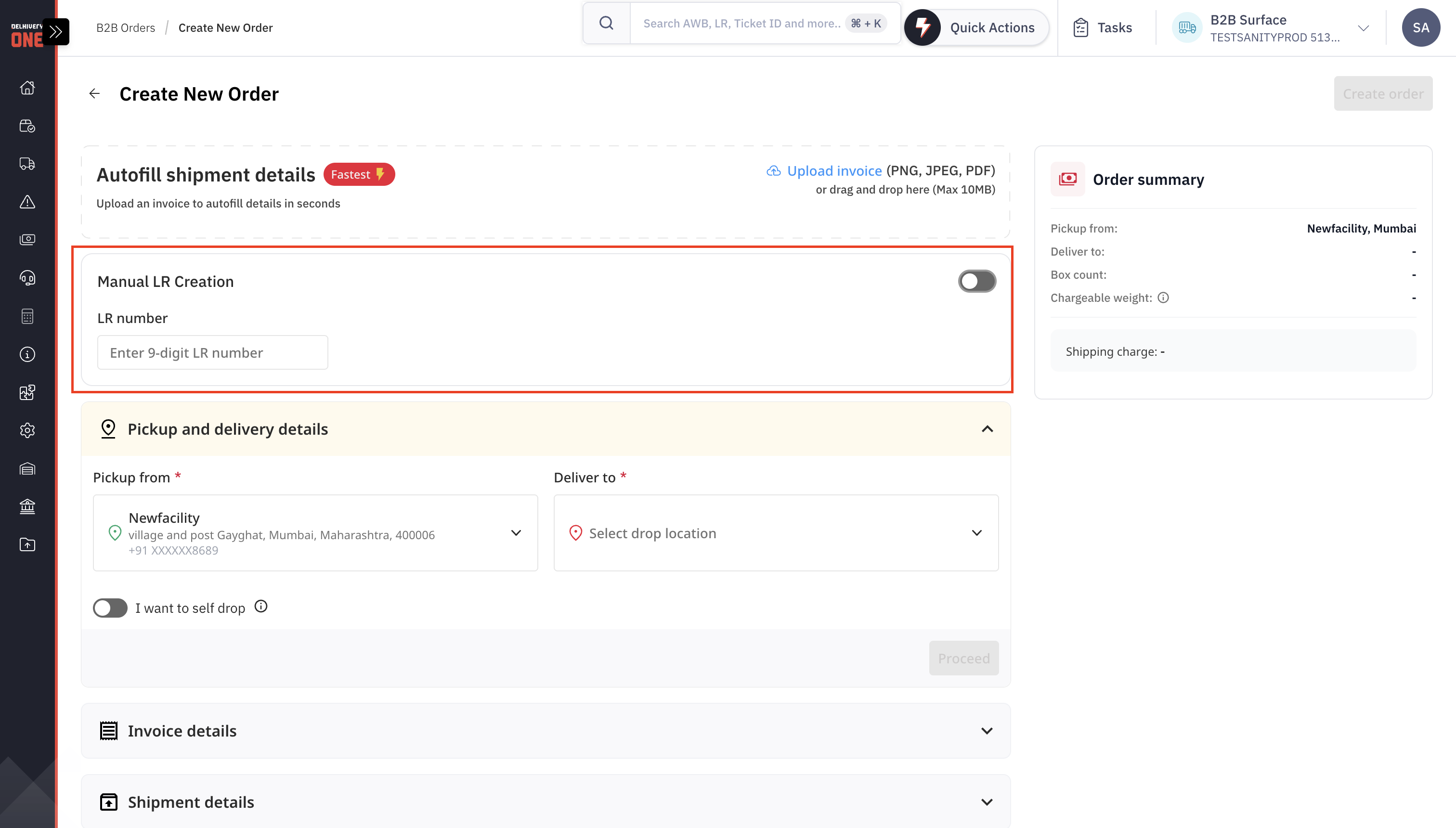
Task: Click the back arrow beside Create New Order
Action: (x=94, y=93)
